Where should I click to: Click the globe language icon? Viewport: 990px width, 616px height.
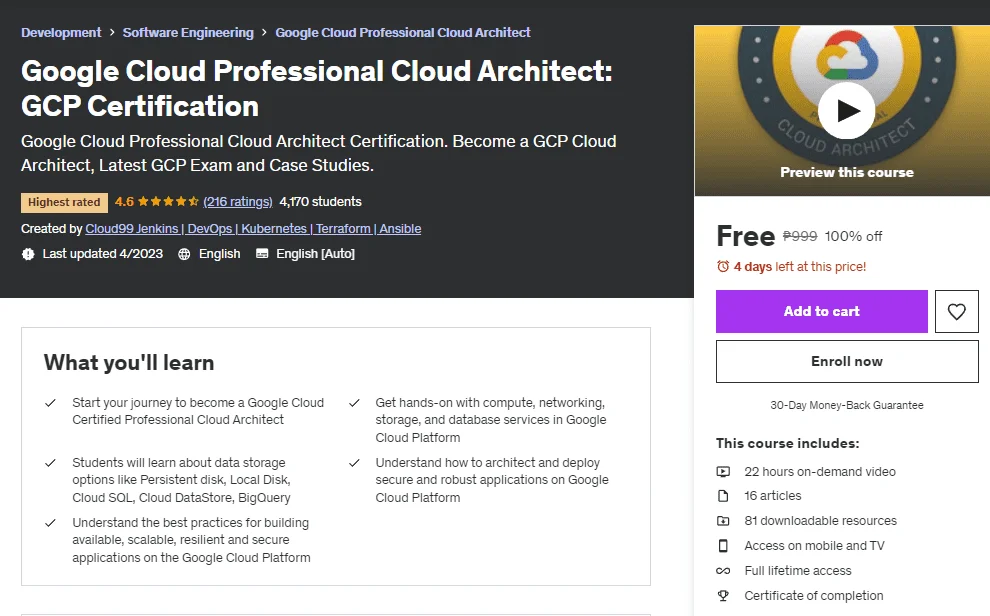click(x=184, y=254)
